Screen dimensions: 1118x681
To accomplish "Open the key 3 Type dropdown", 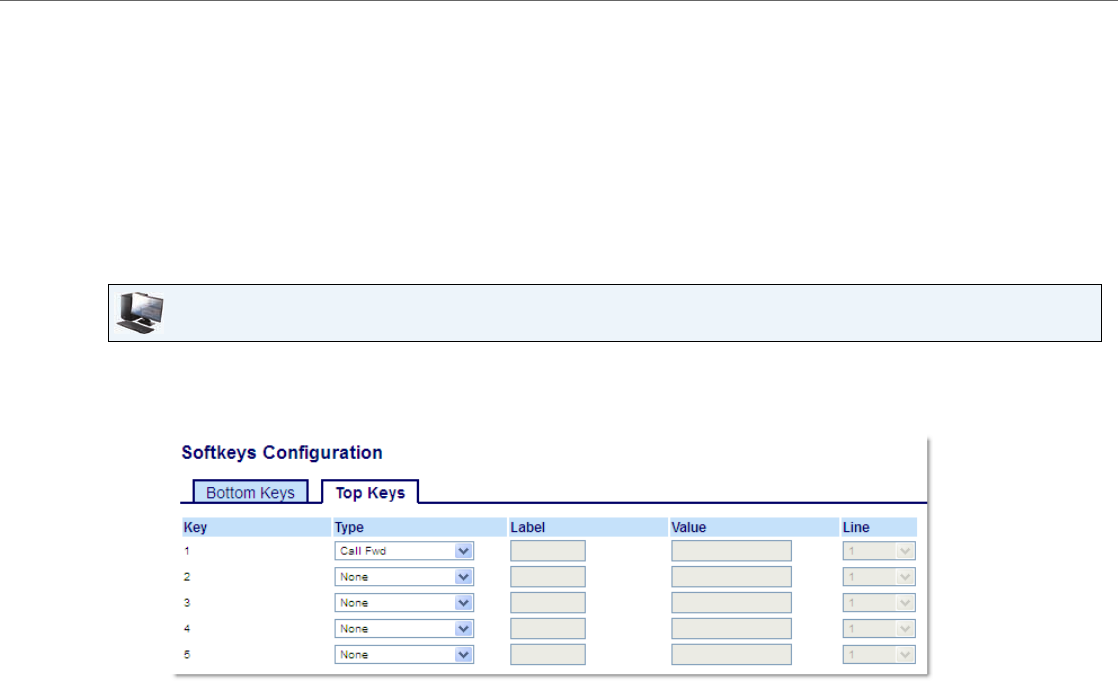I will (403, 603).
